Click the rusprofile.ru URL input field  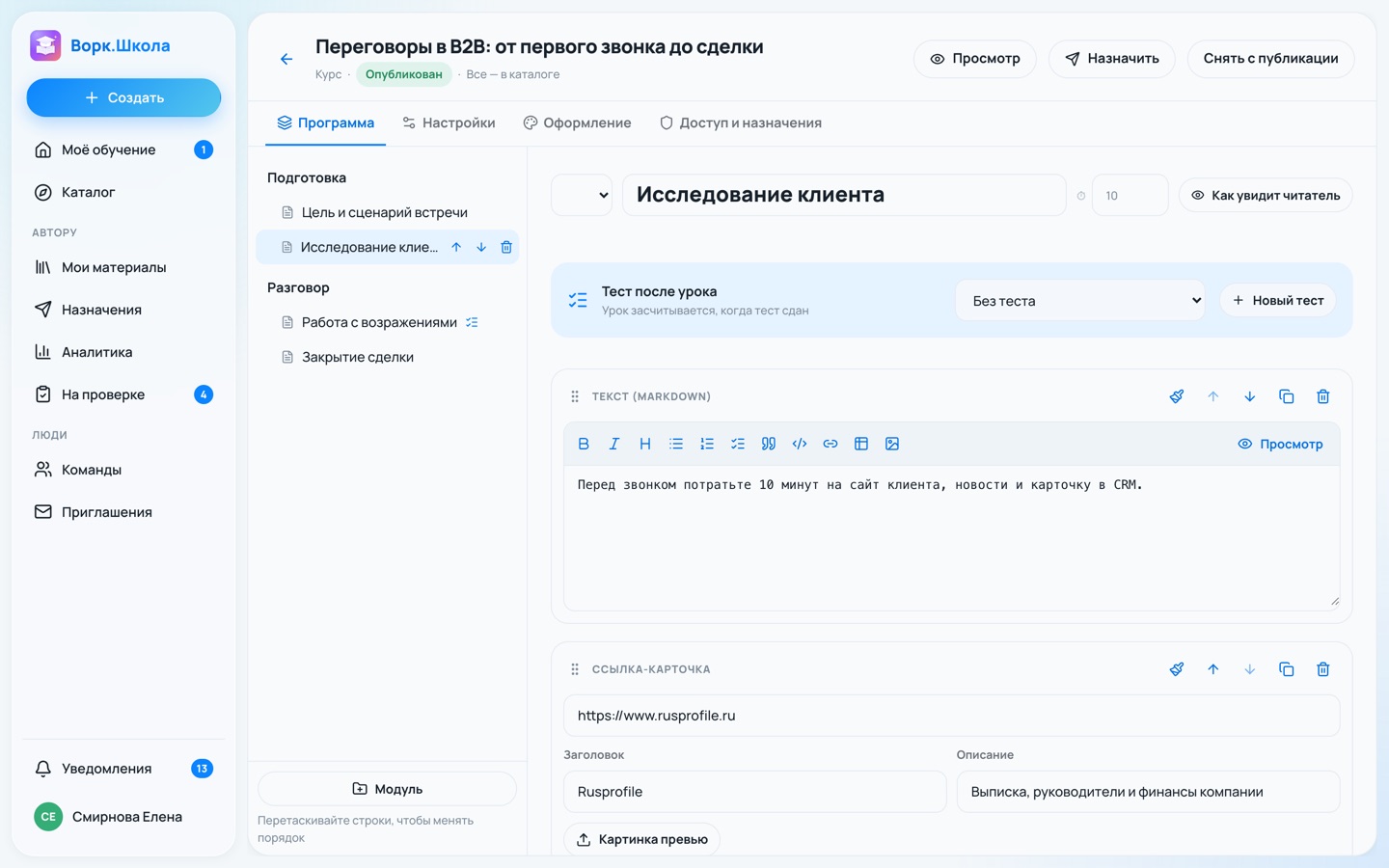point(952,716)
